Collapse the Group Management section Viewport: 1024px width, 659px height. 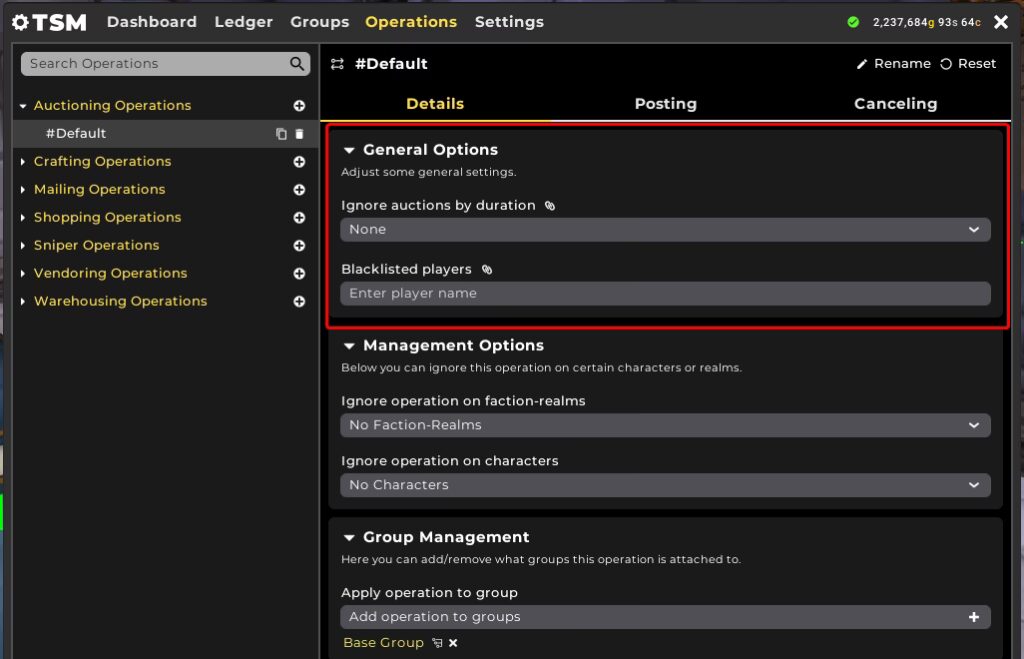349,538
